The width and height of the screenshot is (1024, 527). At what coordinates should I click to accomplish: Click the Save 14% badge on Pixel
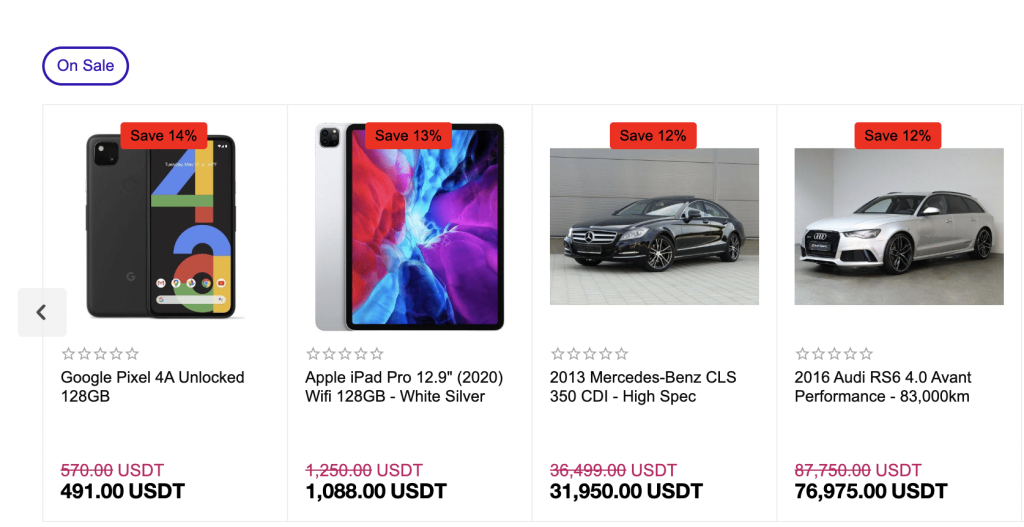coord(164,136)
